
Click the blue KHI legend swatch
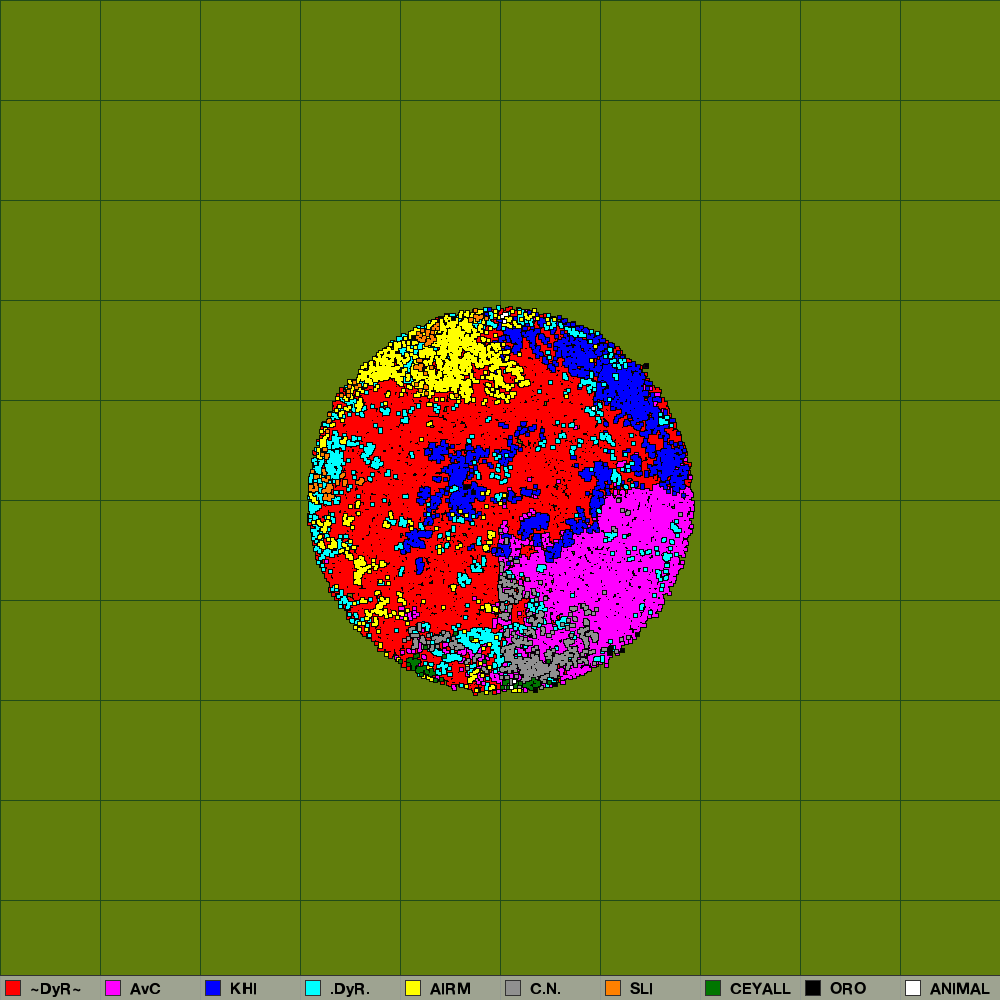pos(213,988)
